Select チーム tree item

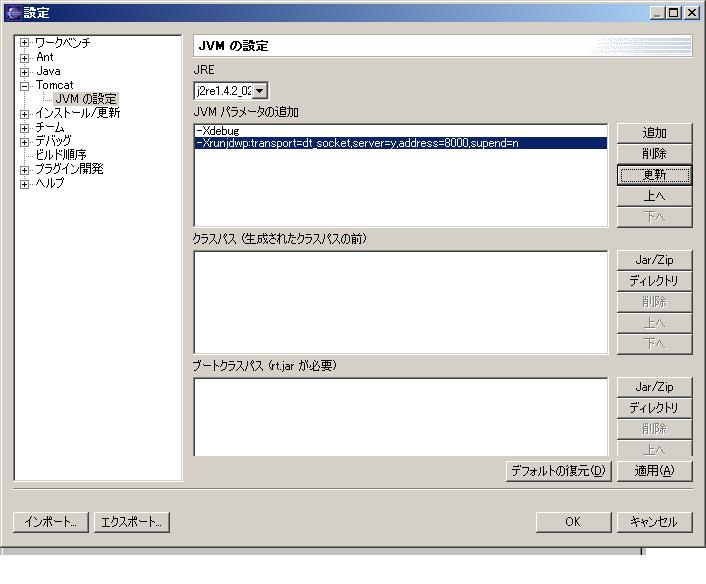click(x=50, y=127)
